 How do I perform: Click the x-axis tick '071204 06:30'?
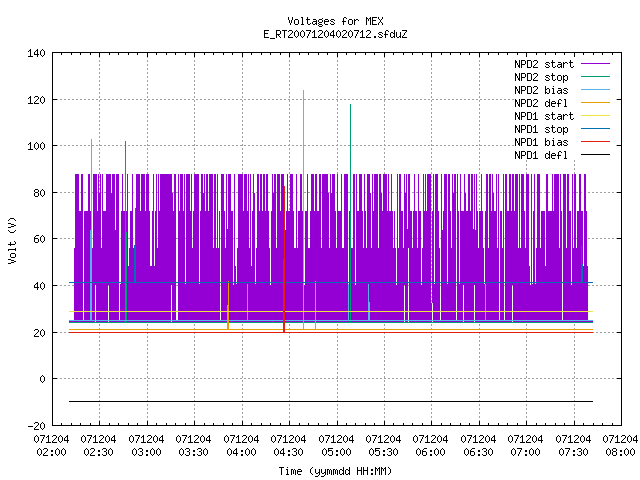pyautogui.click(x=478, y=446)
